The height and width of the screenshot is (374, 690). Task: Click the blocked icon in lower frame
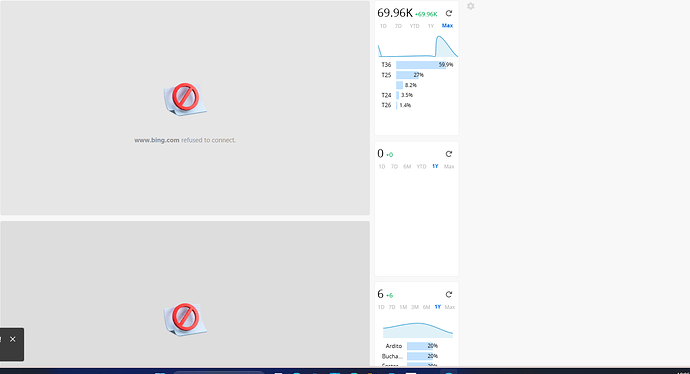click(x=185, y=319)
